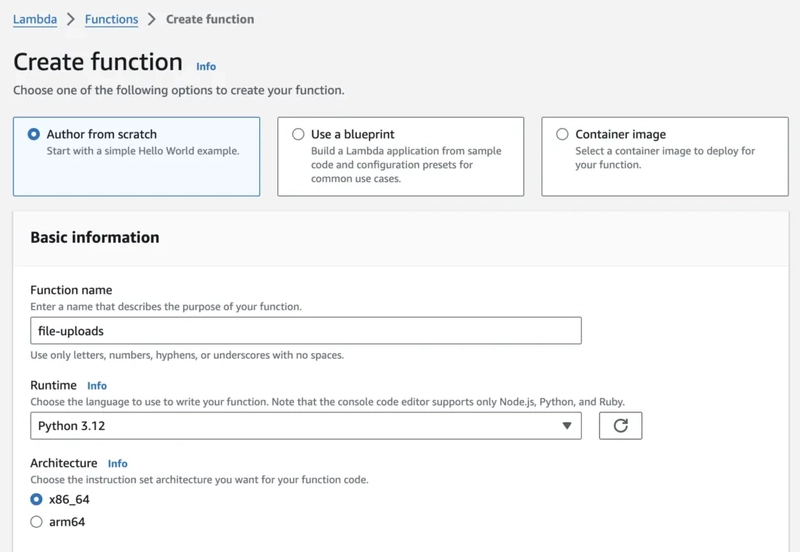Select the x86_64 architecture option

[36, 499]
